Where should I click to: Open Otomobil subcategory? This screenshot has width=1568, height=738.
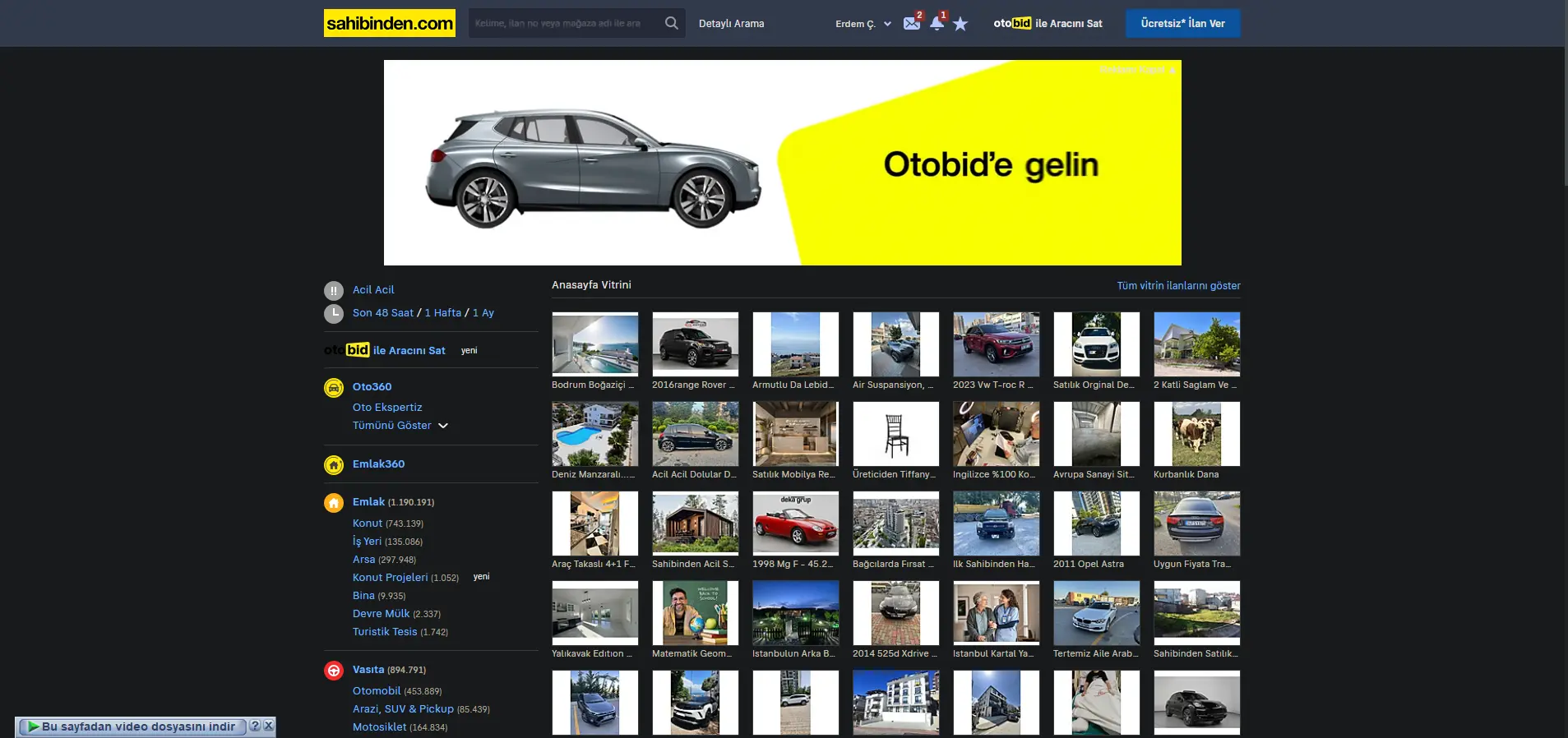377,691
